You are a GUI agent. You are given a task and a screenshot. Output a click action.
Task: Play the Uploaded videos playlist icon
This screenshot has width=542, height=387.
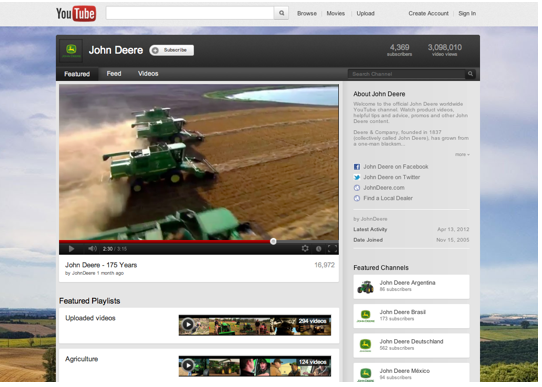point(188,324)
